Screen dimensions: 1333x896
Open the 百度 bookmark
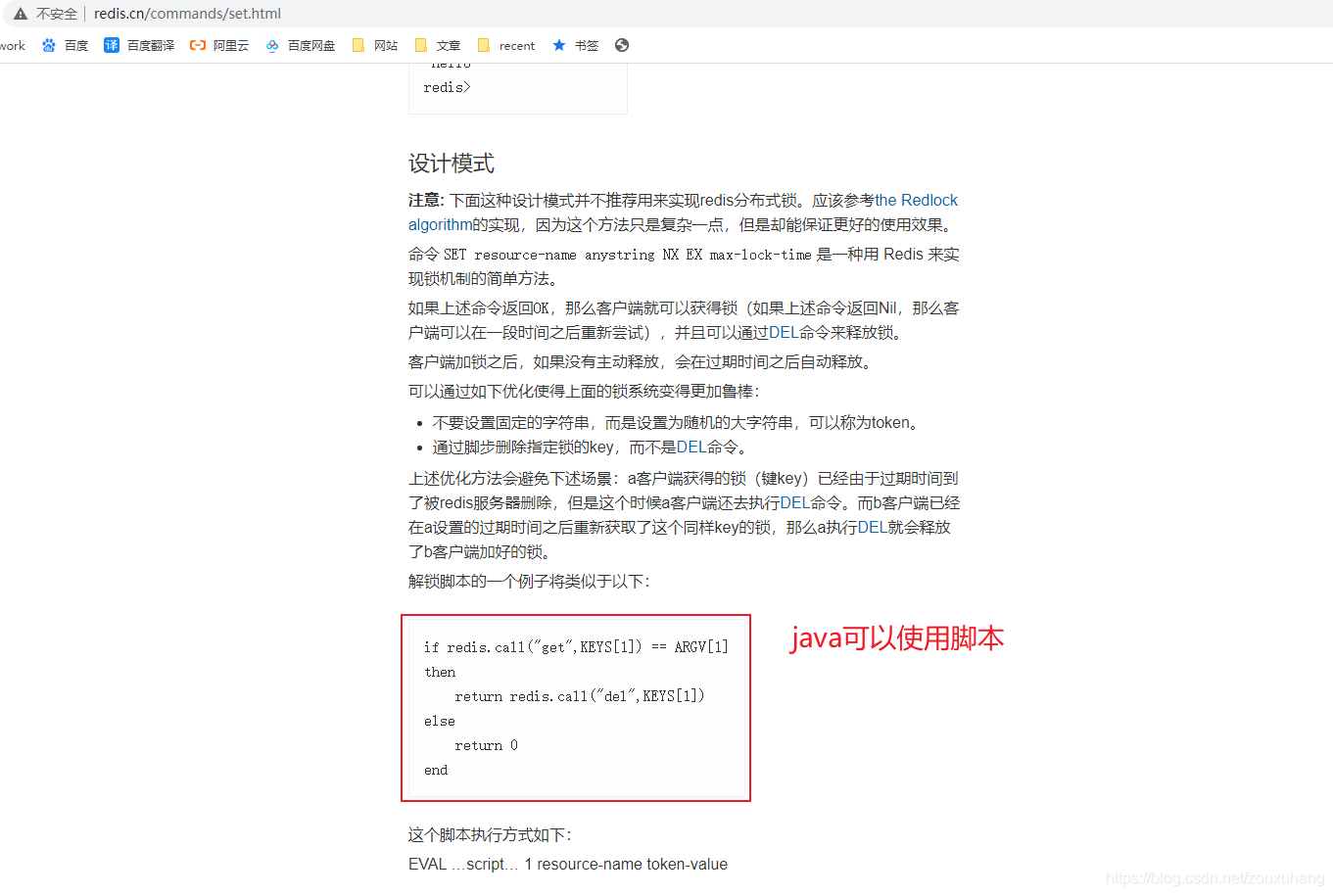pyautogui.click(x=65, y=45)
